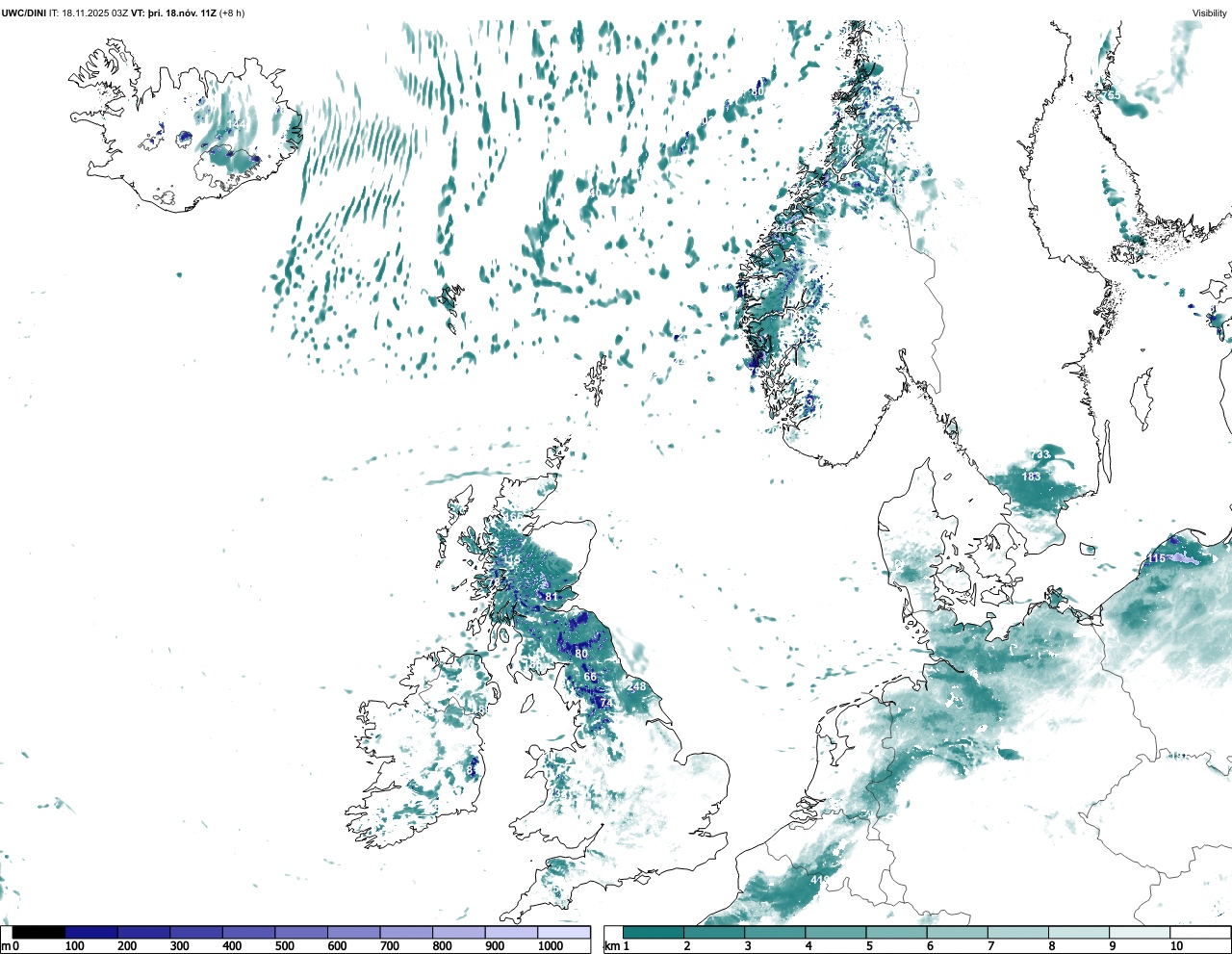1232x954 pixels.
Task: Click the 700–800 m legend swatch
Action: [406, 932]
